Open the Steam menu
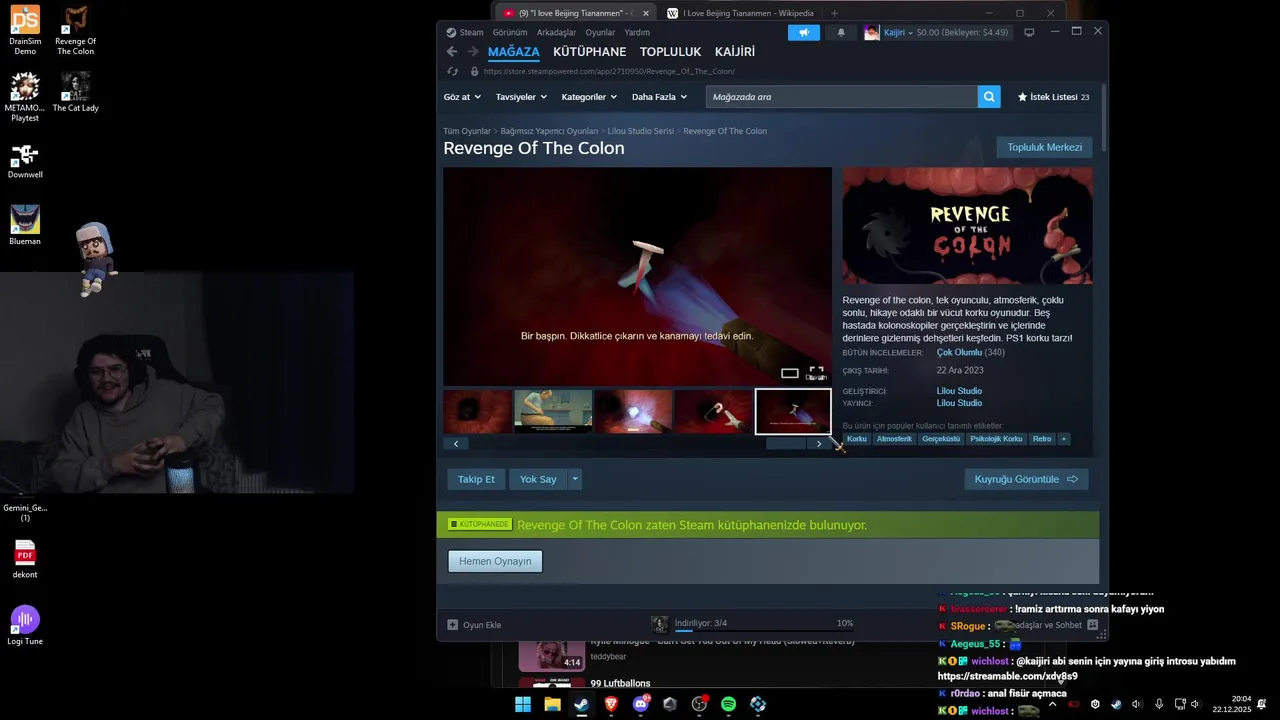Viewport: 1280px width, 720px height. point(465,32)
